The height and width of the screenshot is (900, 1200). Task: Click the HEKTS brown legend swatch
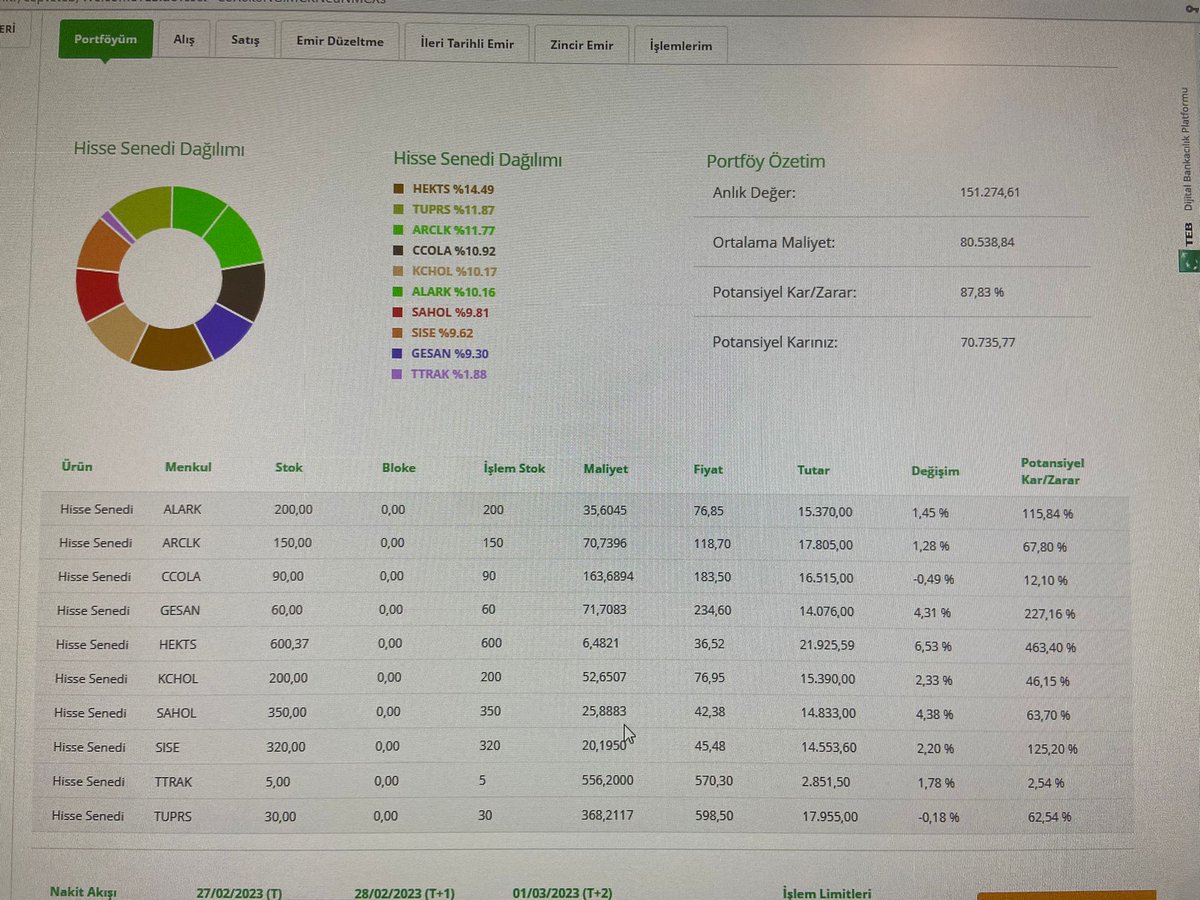399,189
